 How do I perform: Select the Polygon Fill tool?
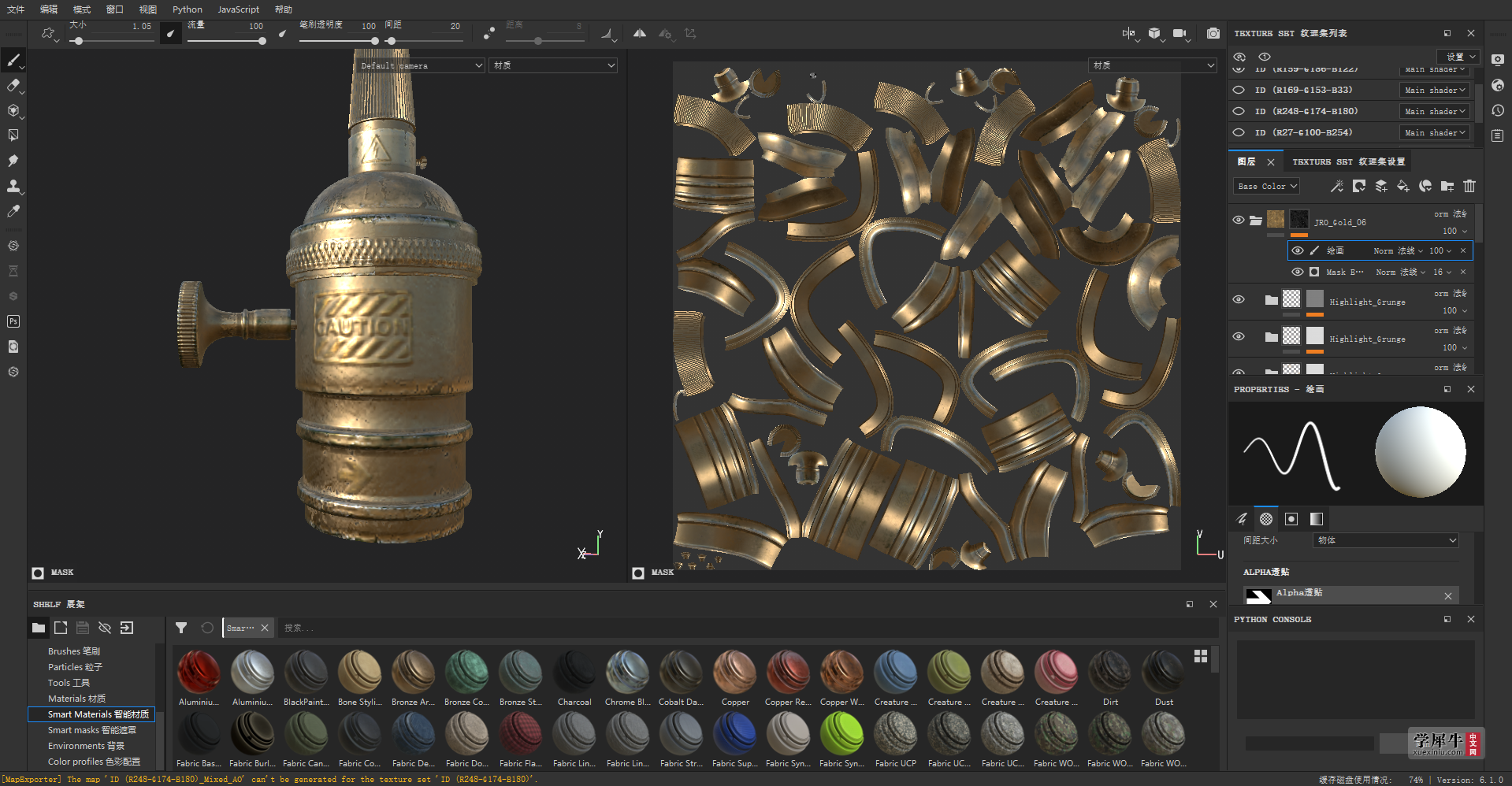pos(13,135)
